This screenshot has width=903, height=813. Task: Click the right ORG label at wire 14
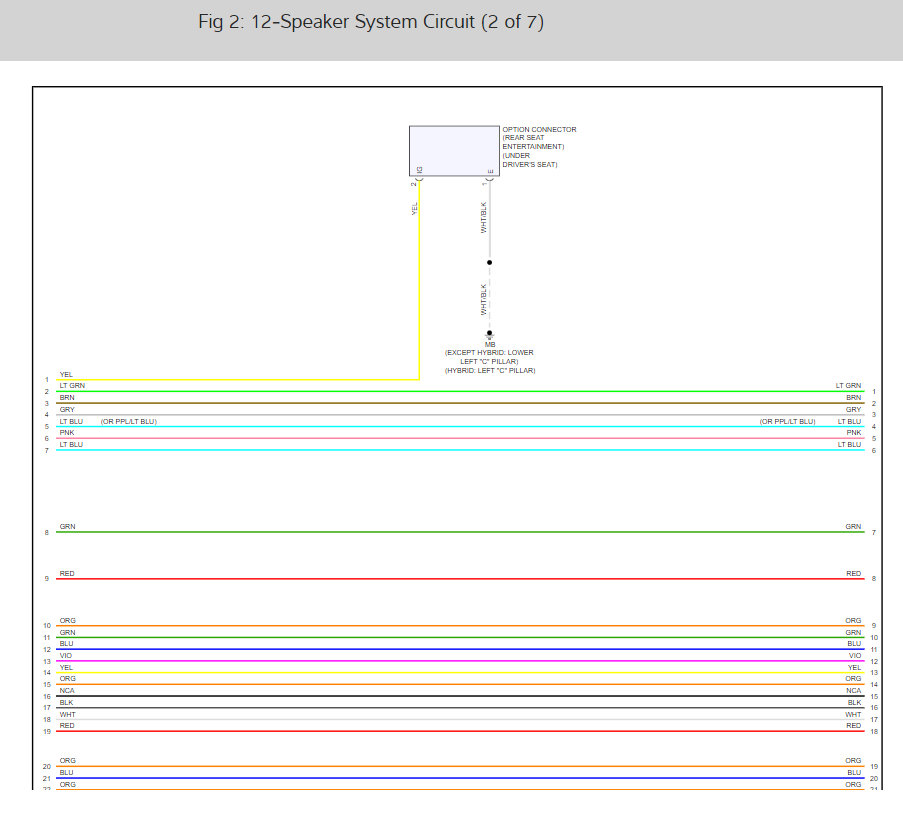coord(853,679)
